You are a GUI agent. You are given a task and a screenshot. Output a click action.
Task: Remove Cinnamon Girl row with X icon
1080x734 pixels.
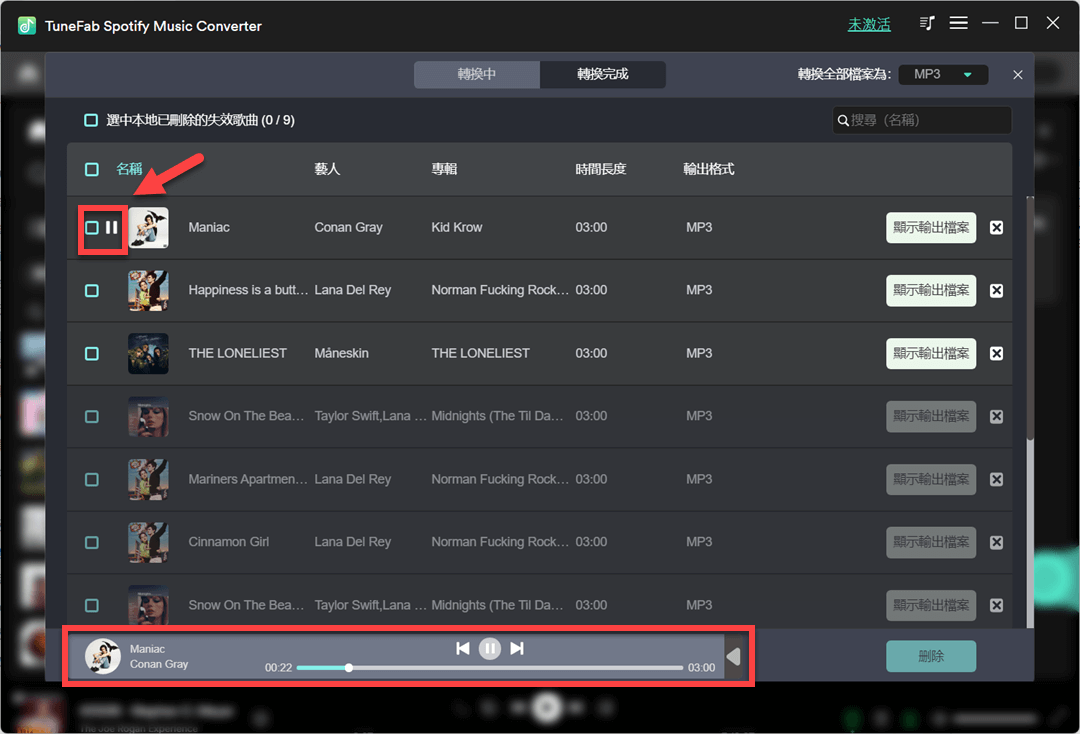(996, 543)
